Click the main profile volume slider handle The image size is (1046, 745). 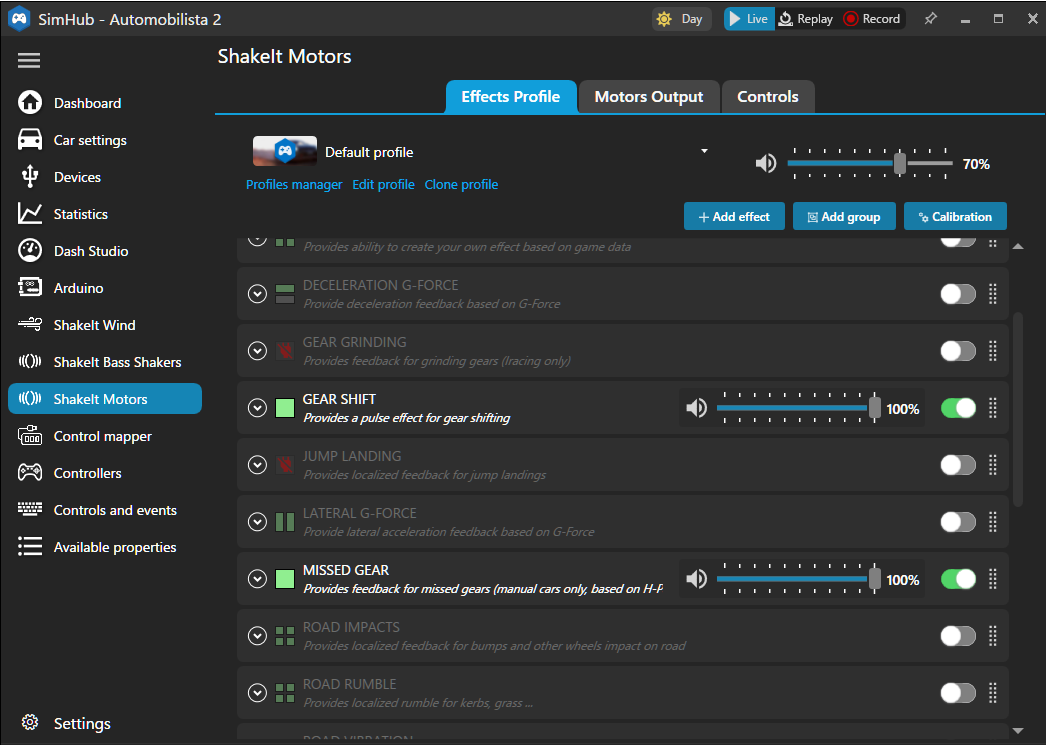[x=900, y=163]
